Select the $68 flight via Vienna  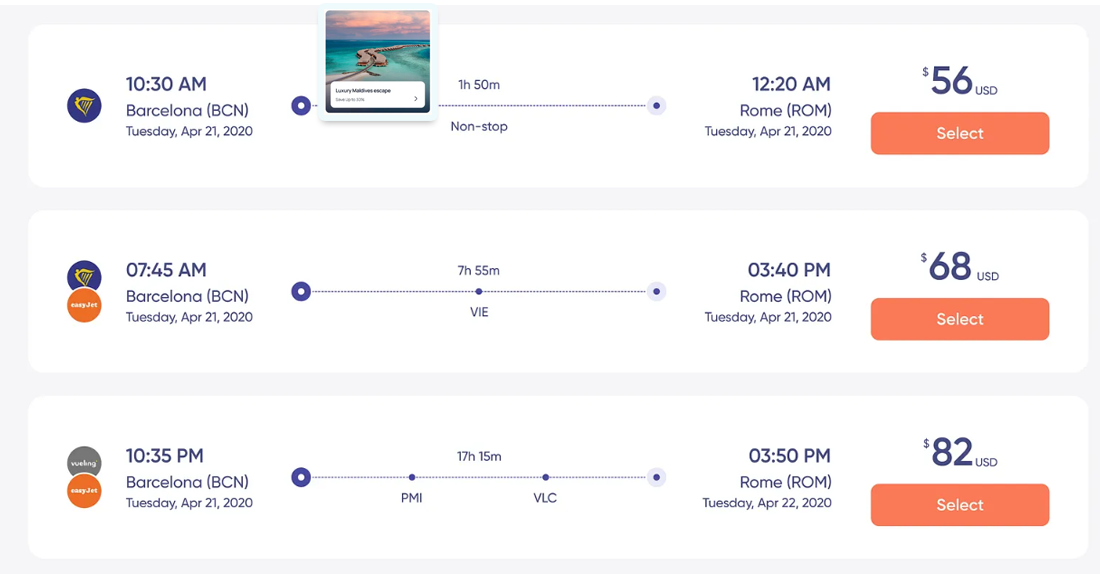point(959,319)
